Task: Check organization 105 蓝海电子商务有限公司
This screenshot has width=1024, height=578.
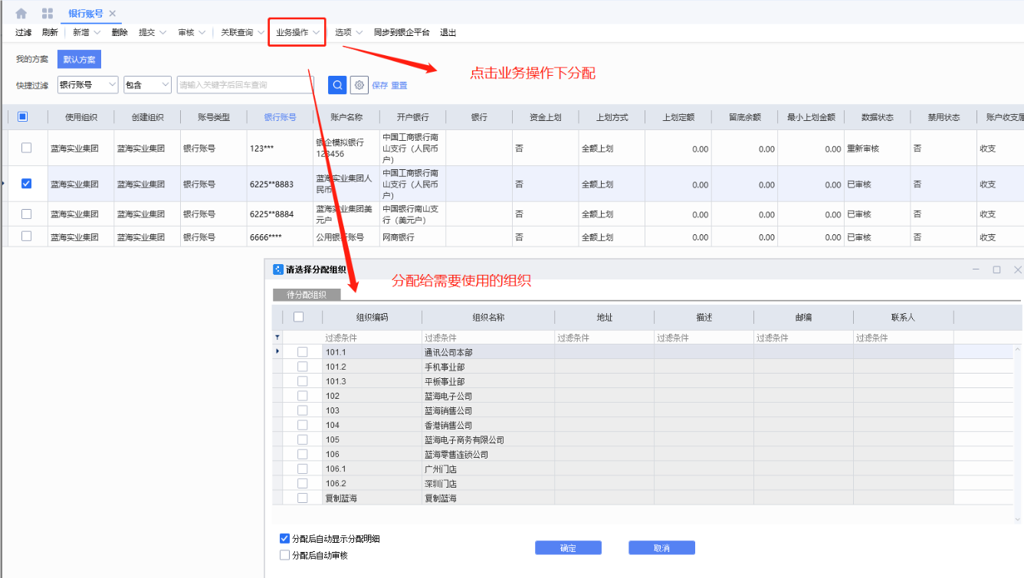Action: click(302, 440)
